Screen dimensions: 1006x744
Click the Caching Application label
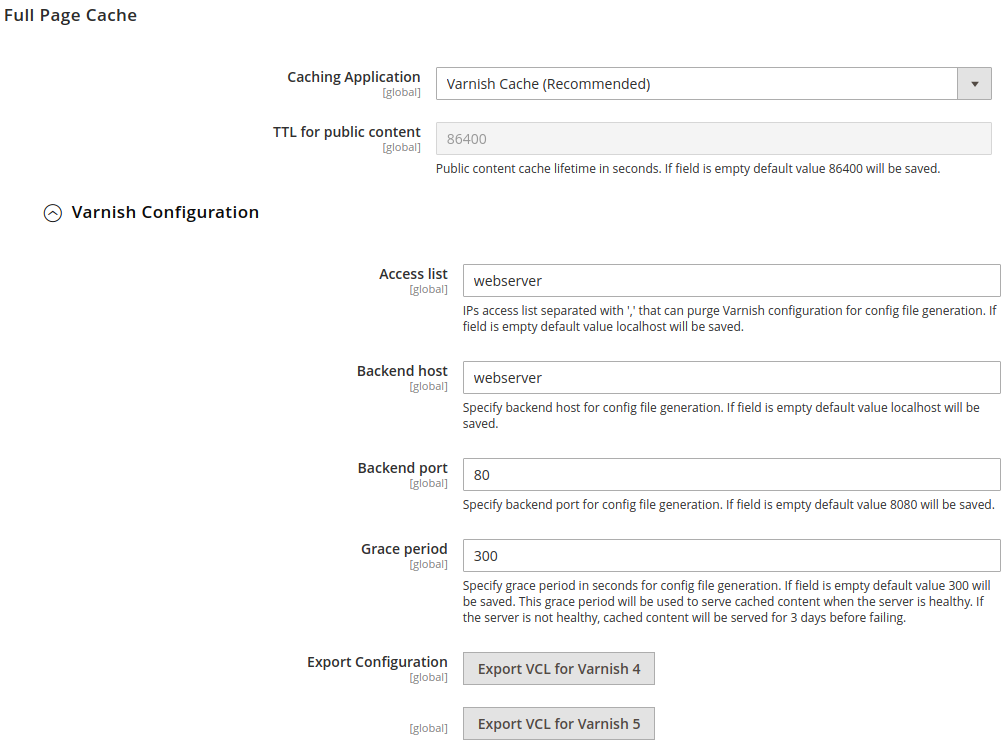tap(354, 77)
